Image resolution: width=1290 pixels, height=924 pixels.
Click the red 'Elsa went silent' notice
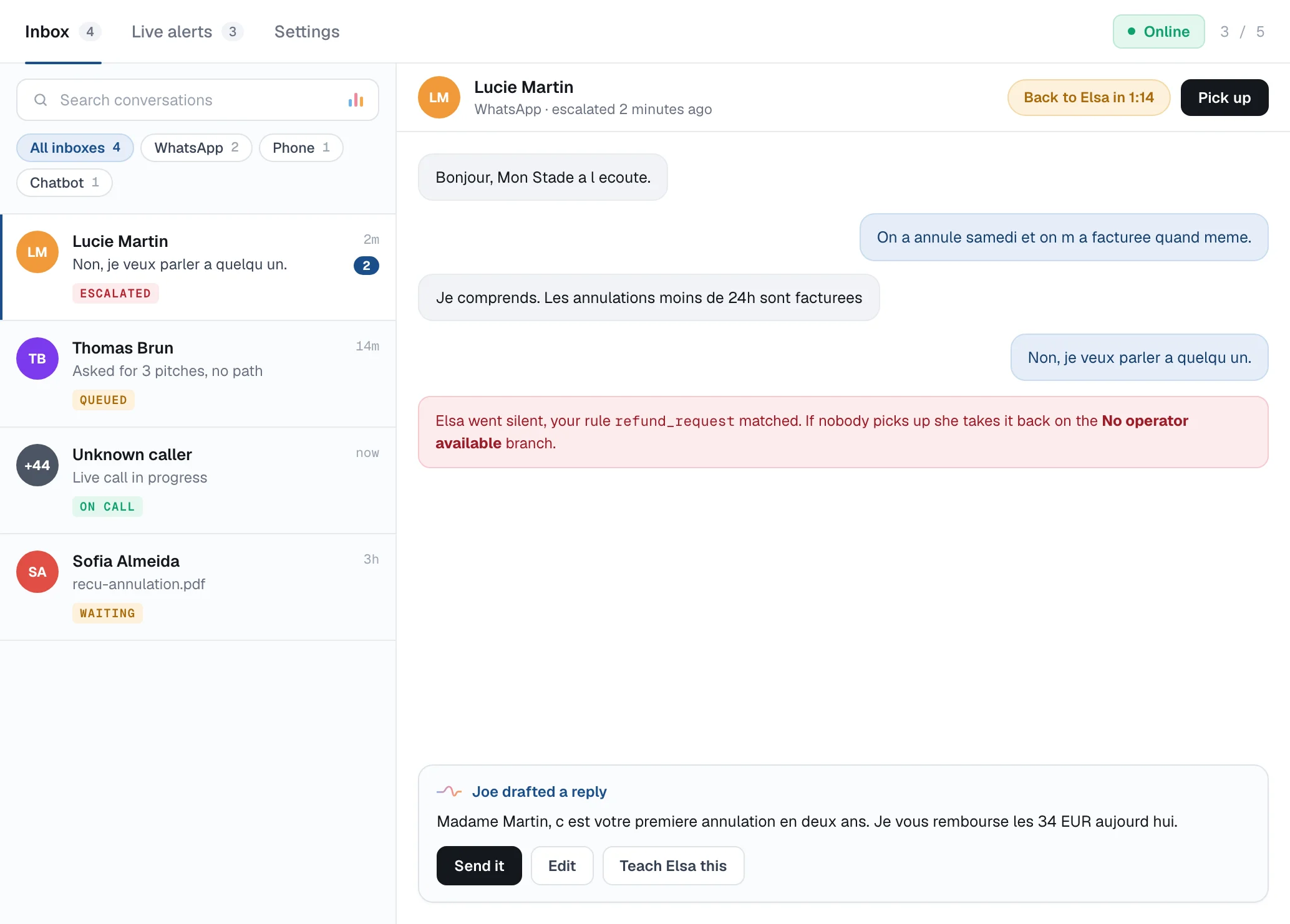pos(843,432)
